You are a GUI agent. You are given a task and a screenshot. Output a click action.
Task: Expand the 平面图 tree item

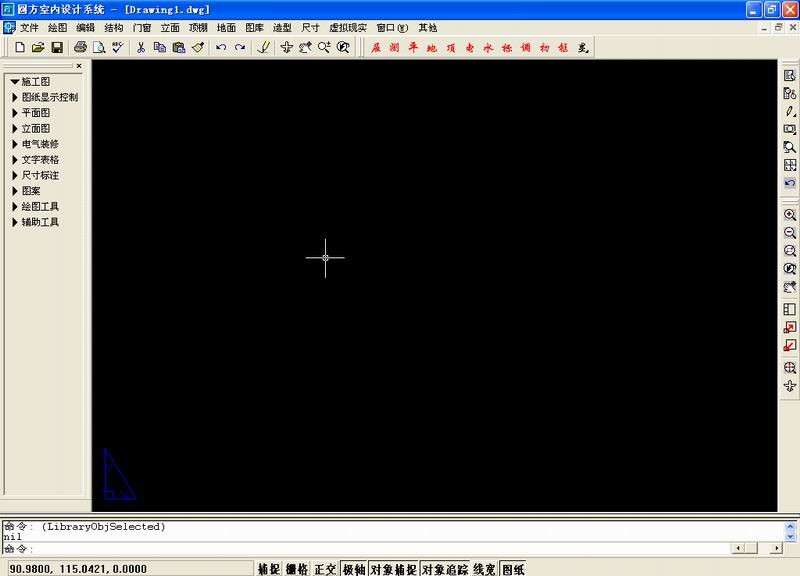(35, 113)
